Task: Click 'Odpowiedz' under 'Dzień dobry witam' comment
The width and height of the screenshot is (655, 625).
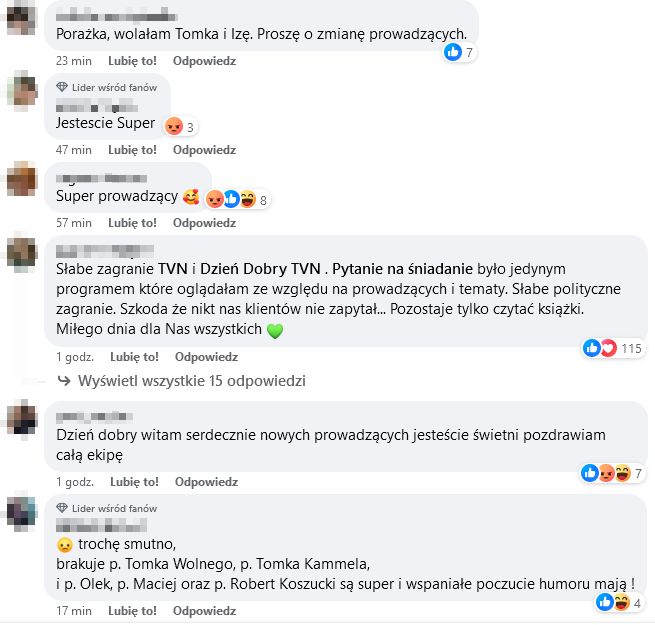Action: coord(204,480)
